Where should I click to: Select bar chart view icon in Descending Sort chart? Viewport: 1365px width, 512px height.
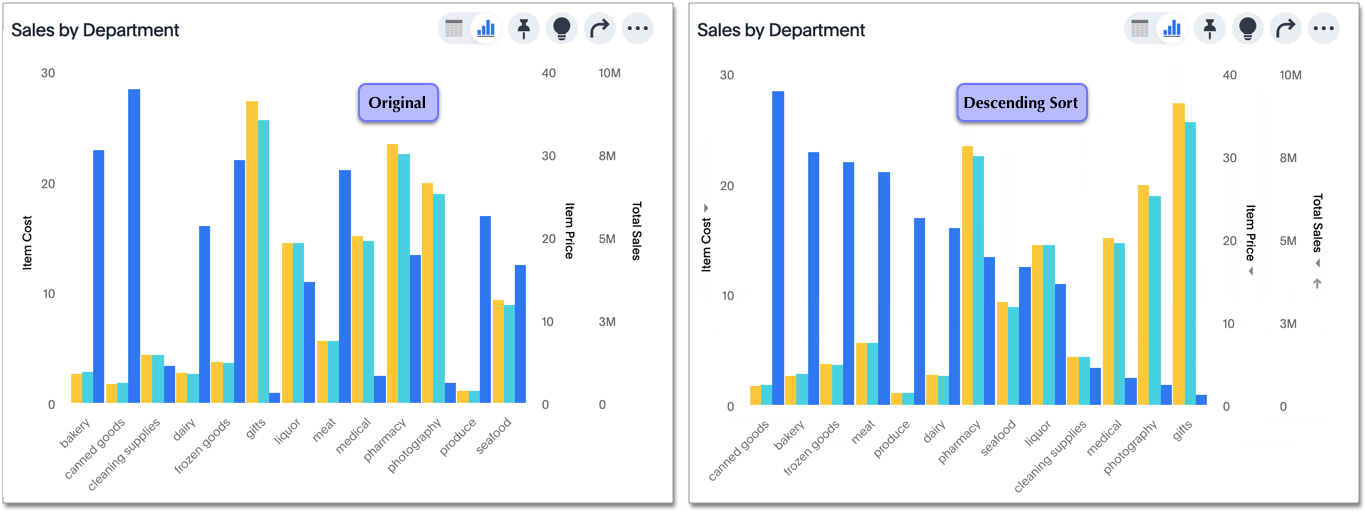coord(1171,28)
